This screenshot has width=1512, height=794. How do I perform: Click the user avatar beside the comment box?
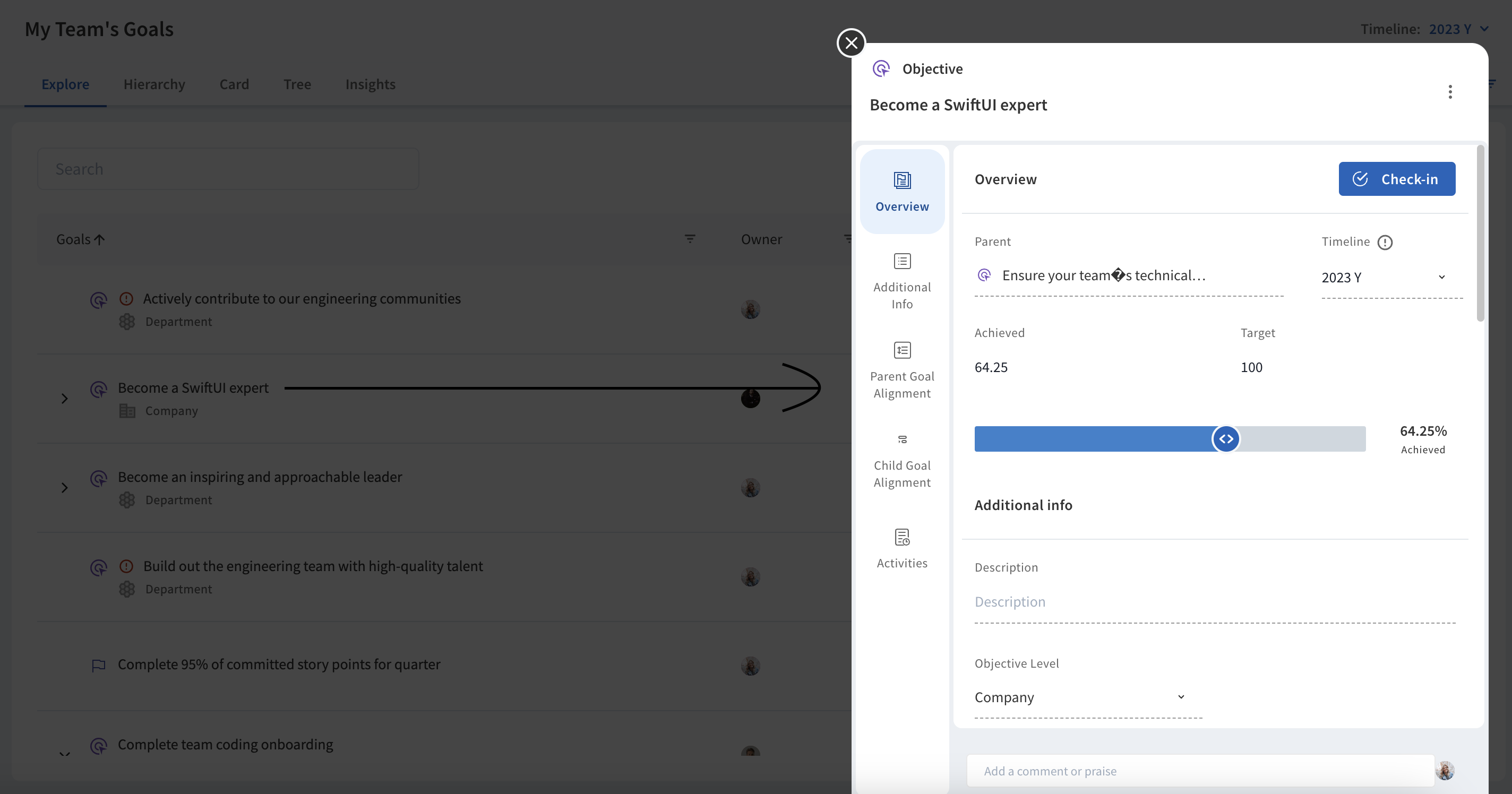click(x=1445, y=771)
